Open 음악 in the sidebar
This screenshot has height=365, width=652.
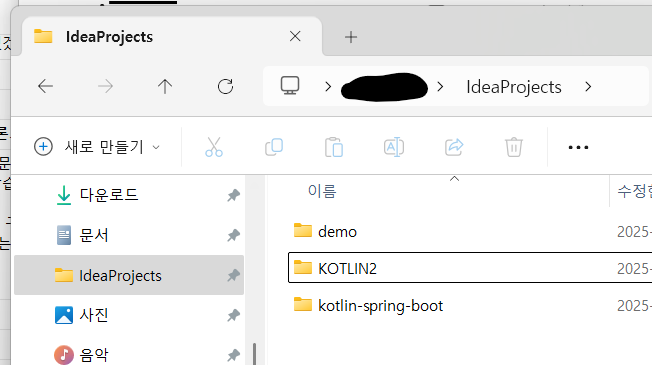[x=128, y=355]
